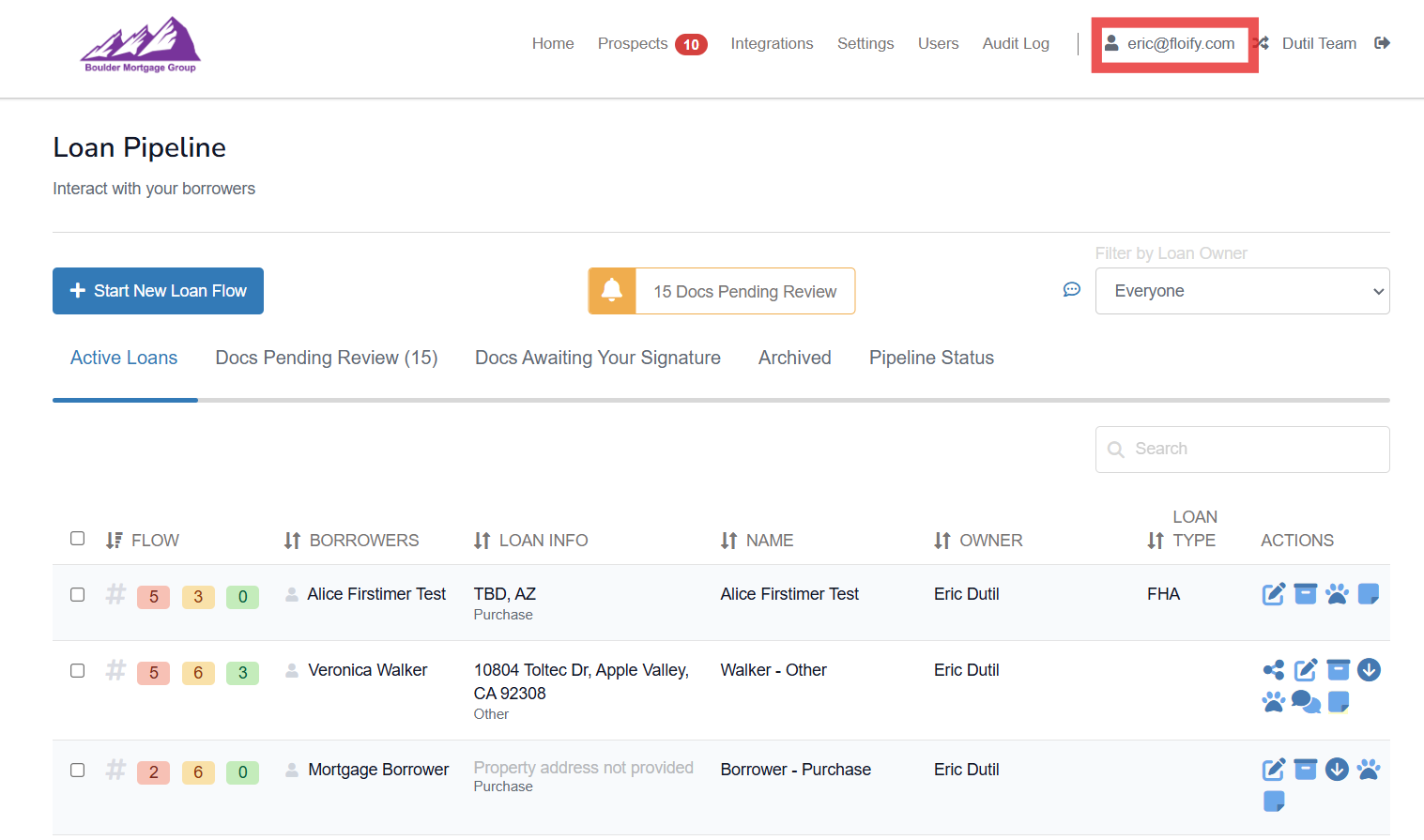Click into the pipeline Search field
This screenshot has height=840, width=1424.
pos(1242,450)
